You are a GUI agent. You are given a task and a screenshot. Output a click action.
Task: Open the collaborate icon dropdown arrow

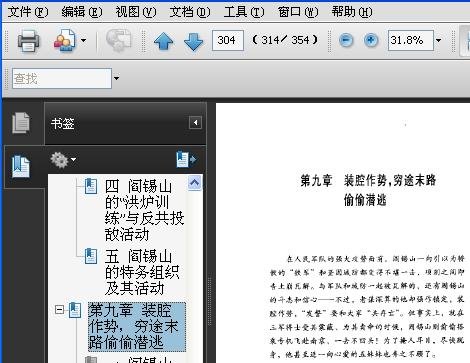(83, 41)
